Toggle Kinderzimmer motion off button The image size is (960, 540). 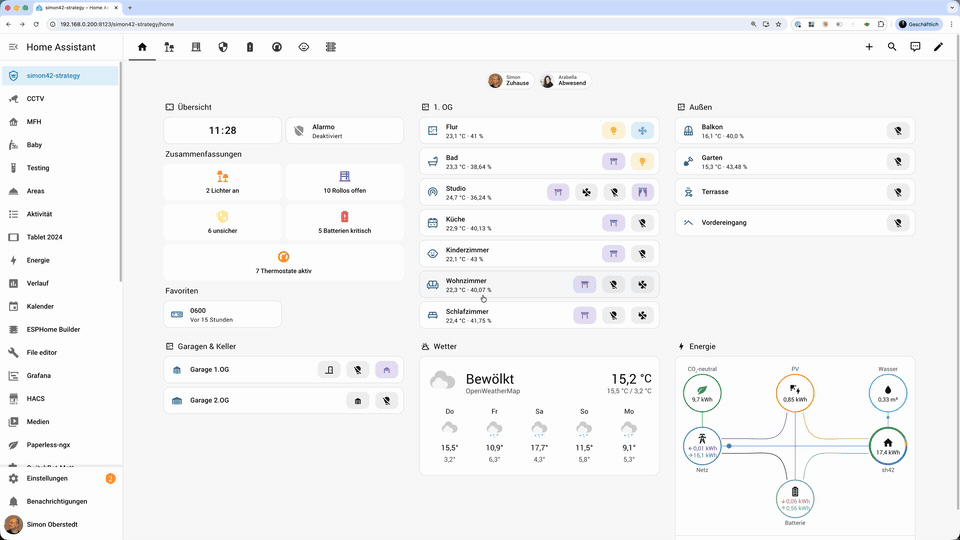coord(642,253)
